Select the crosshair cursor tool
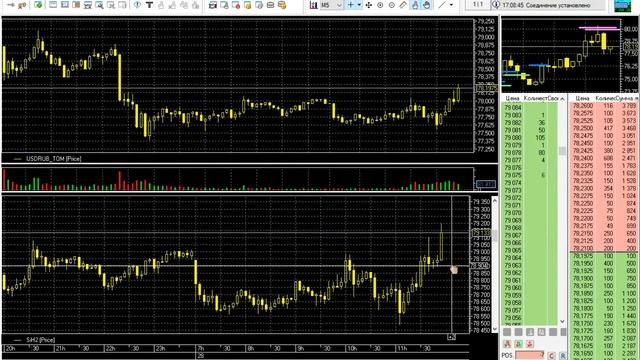Image resolution: width=640 pixels, height=360 pixels. point(350,5)
